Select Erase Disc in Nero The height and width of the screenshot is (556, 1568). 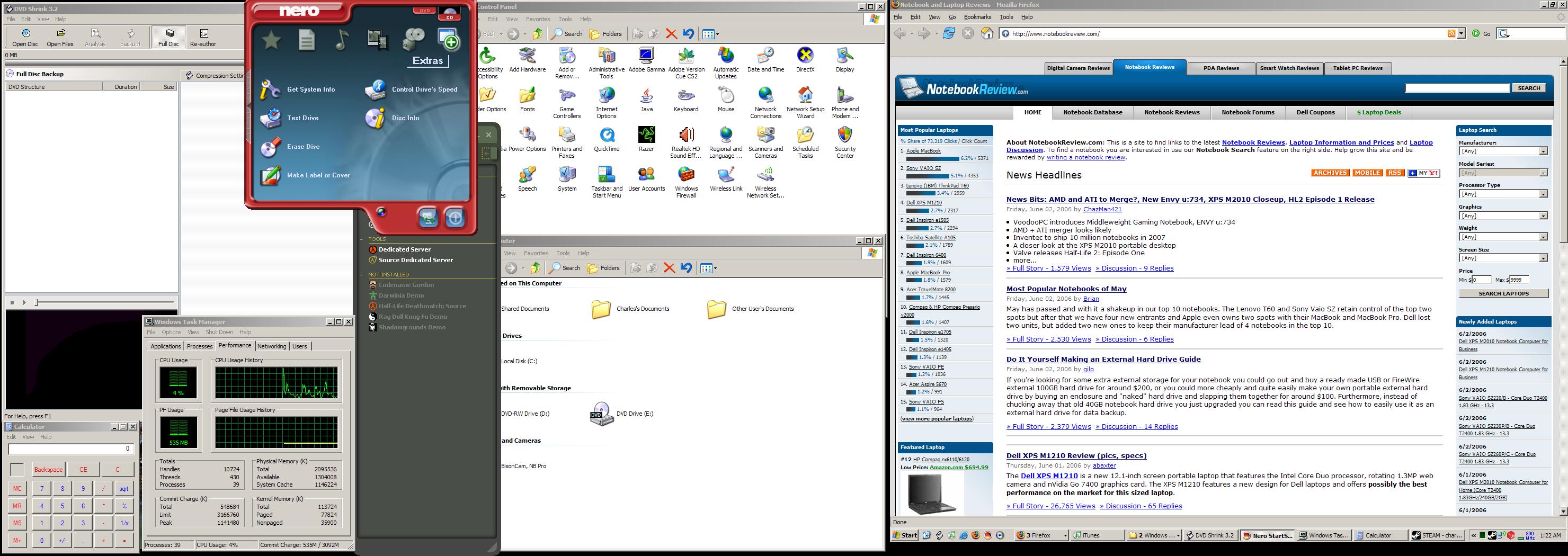tap(290, 147)
